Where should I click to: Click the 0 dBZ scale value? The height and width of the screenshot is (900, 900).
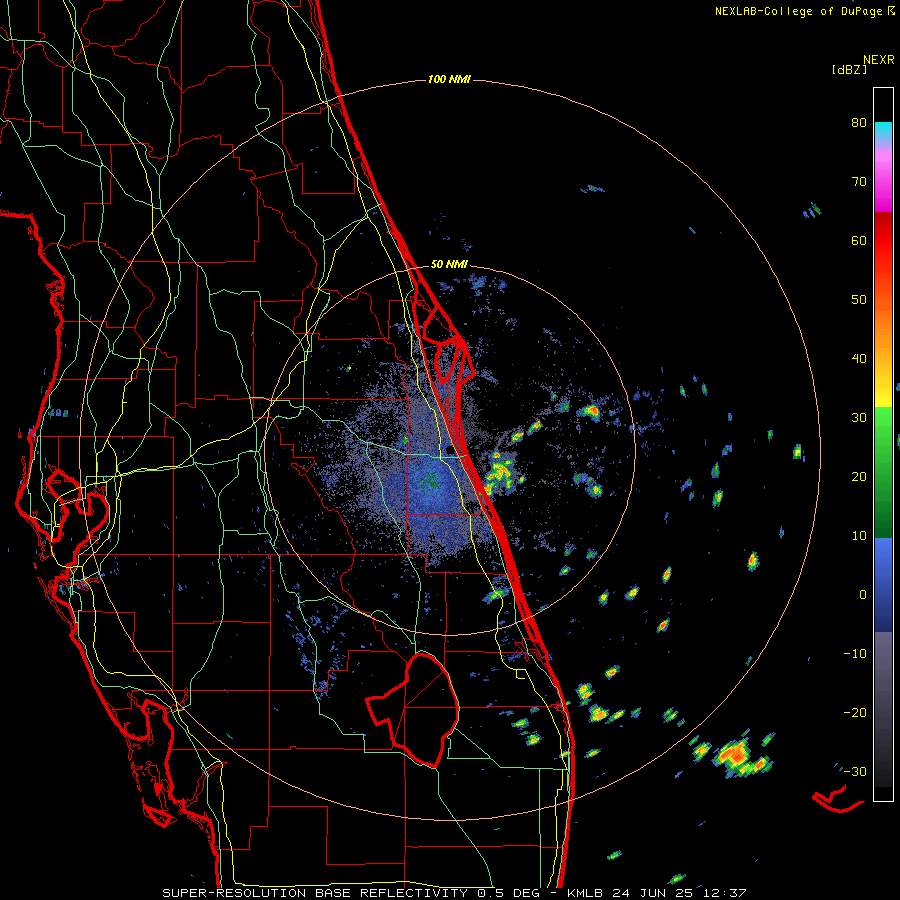point(863,595)
